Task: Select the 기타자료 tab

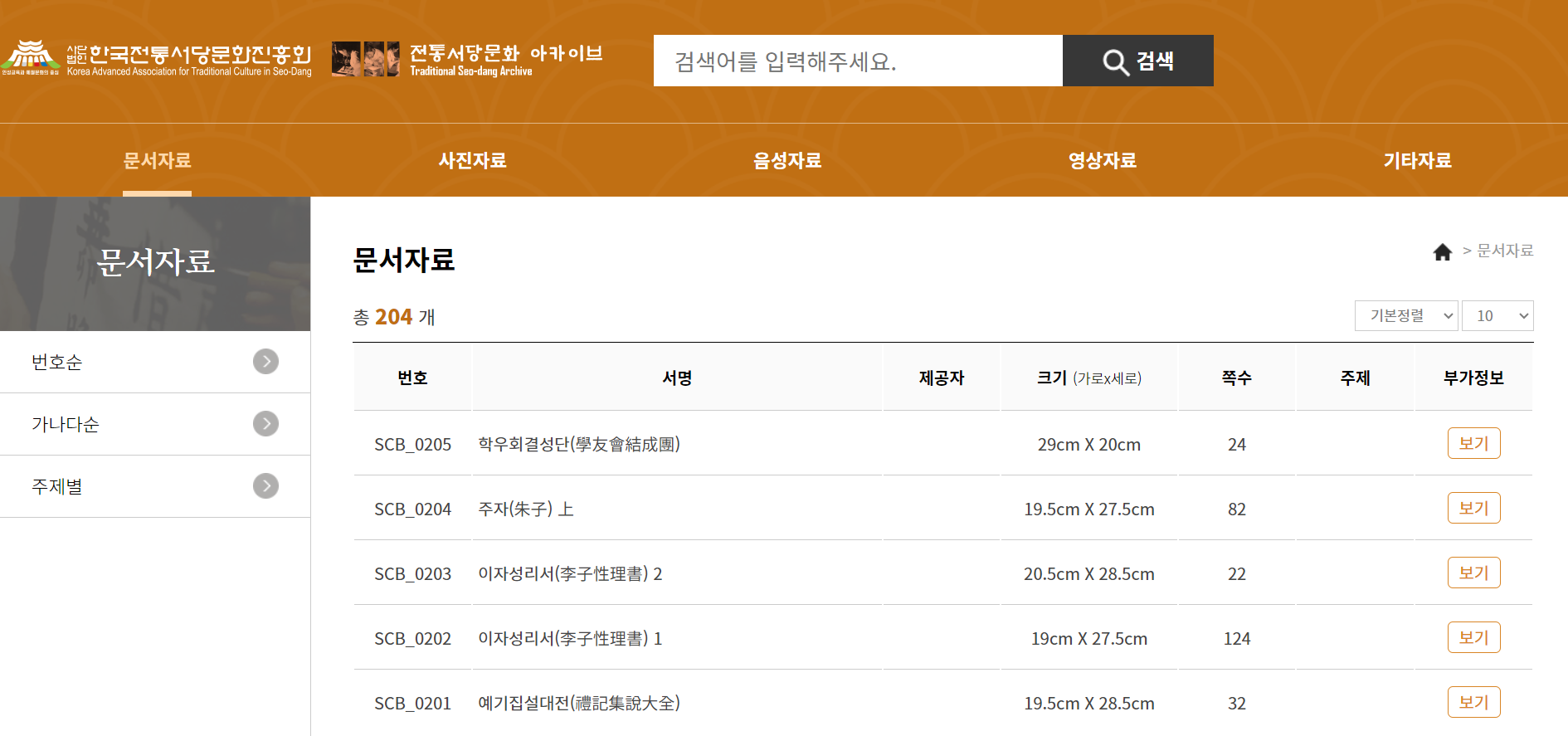Action: coord(1417,161)
